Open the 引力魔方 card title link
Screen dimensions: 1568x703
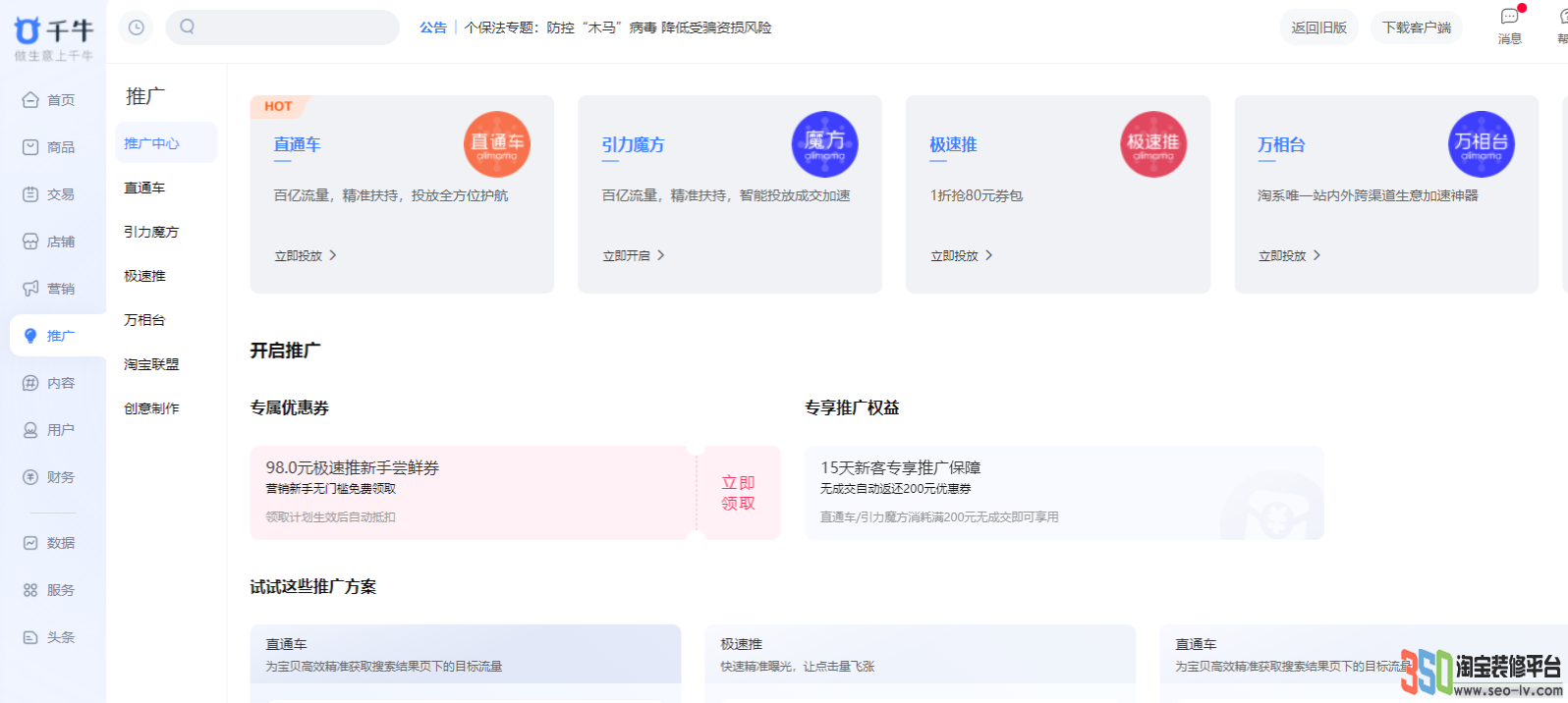click(x=633, y=144)
